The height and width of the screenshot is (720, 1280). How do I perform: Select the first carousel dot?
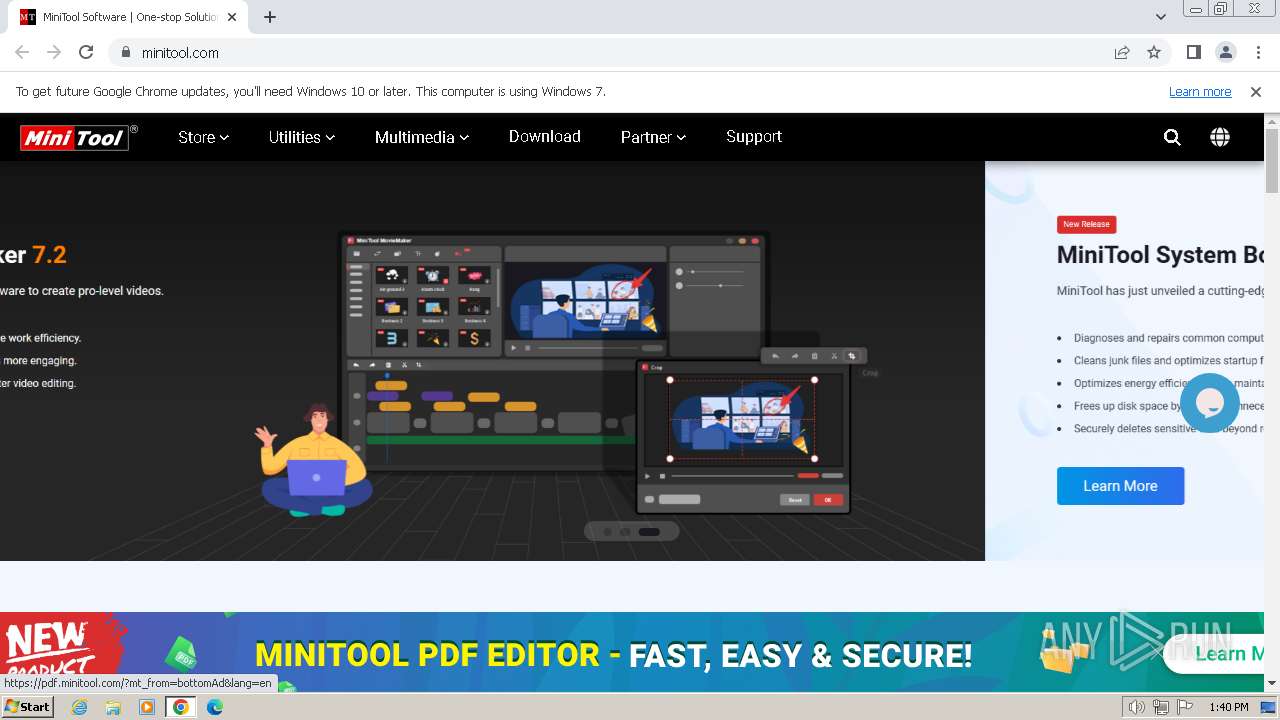[x=607, y=532]
